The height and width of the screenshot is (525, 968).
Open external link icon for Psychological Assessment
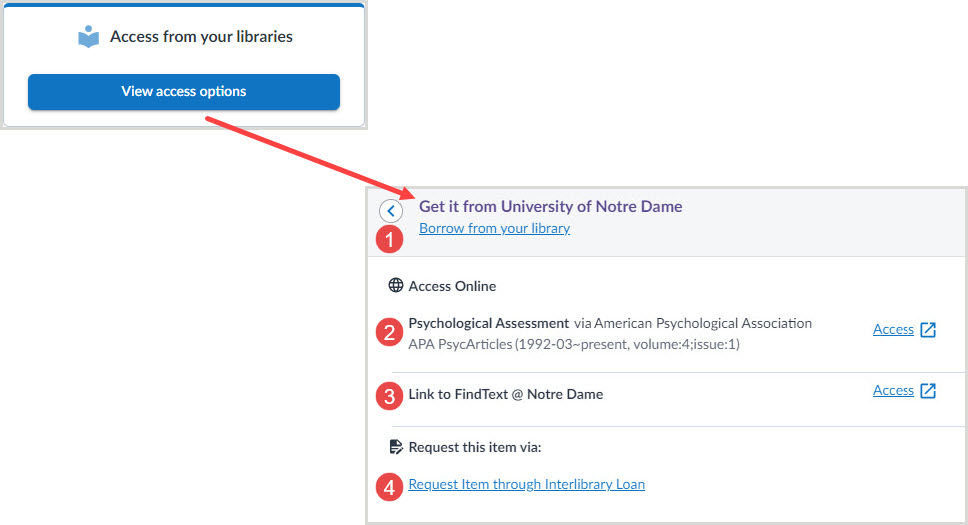click(x=928, y=330)
